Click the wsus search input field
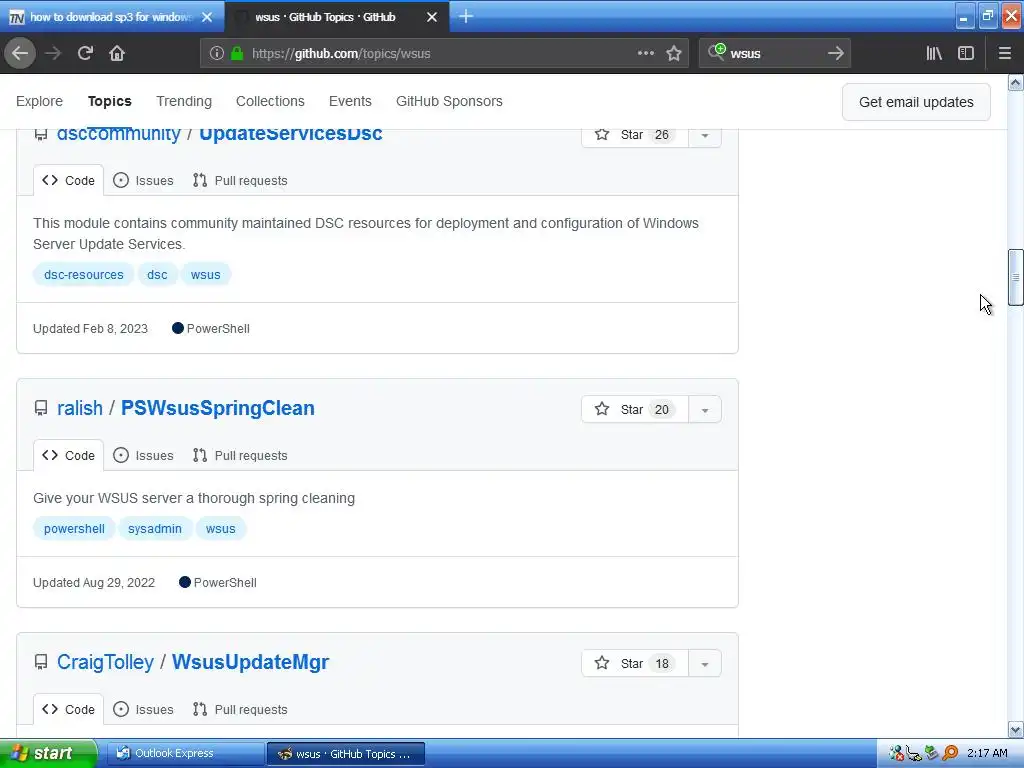Viewport: 1024px width, 768px height. coord(775,54)
